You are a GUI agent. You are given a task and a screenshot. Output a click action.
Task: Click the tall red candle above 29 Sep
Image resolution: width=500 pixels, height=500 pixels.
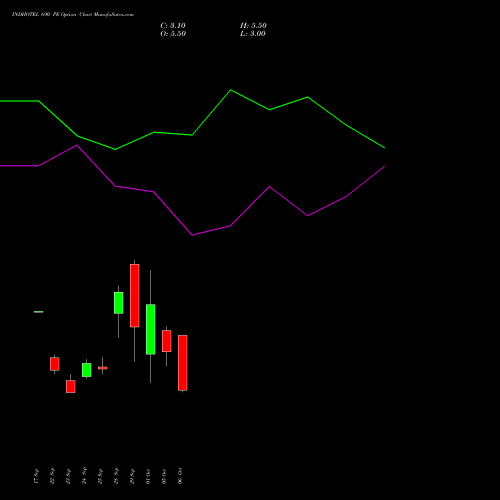[x=135, y=296]
